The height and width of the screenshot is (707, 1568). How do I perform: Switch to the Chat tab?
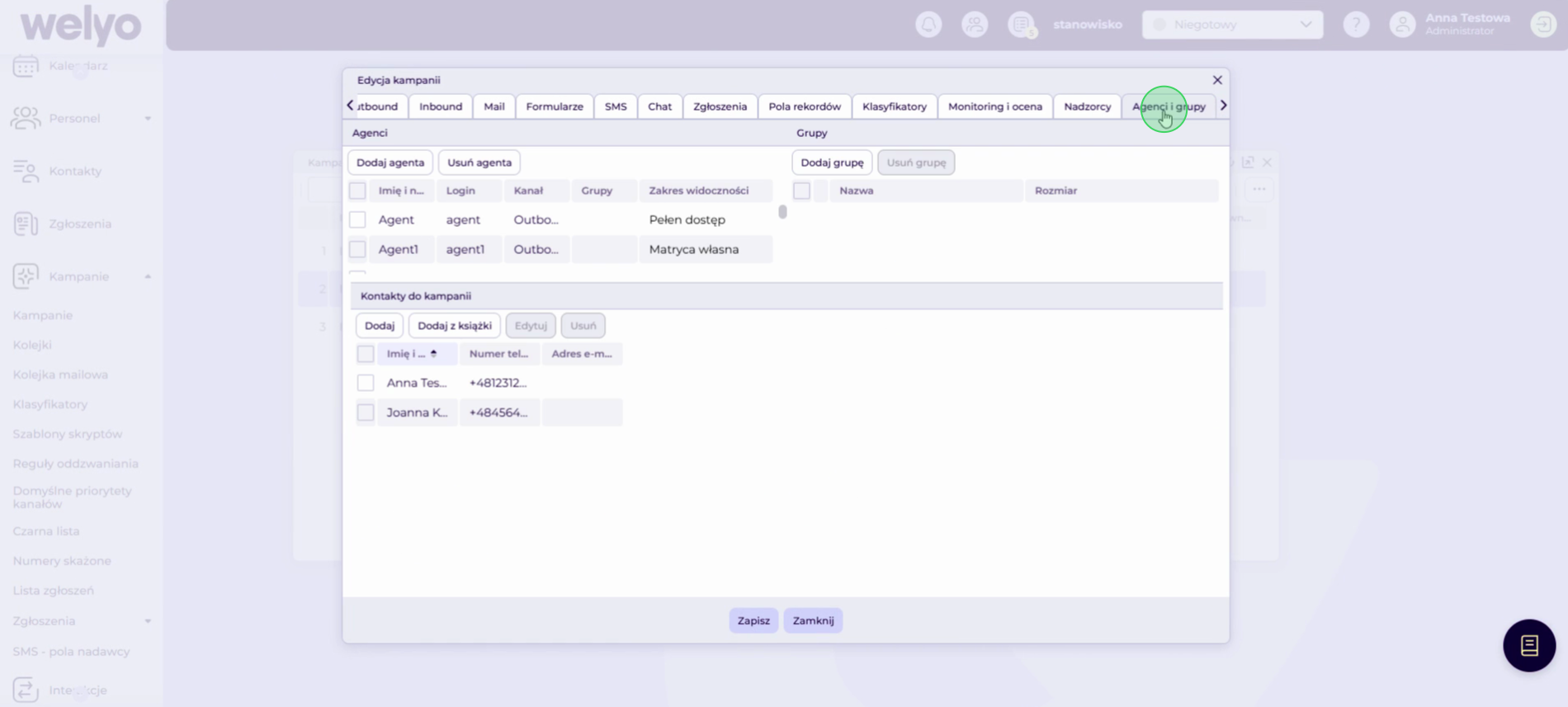(x=659, y=106)
